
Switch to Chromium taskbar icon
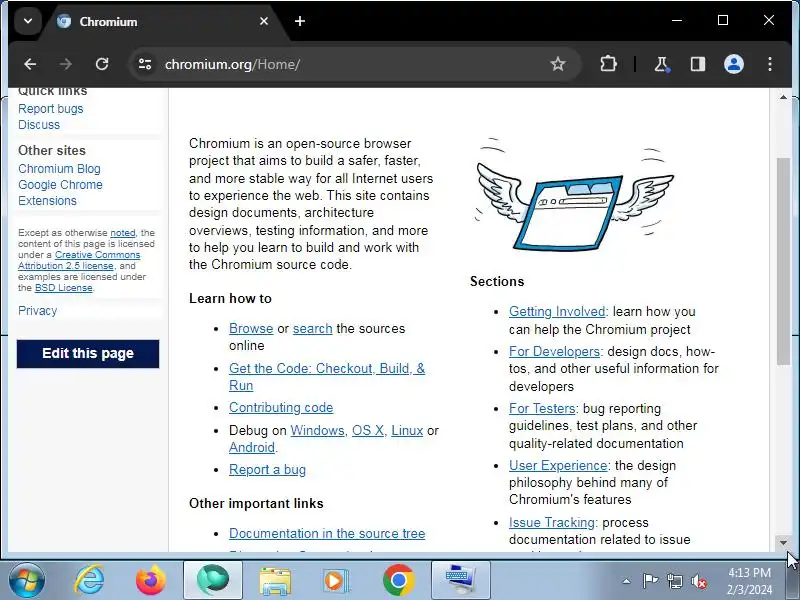[x=213, y=580]
